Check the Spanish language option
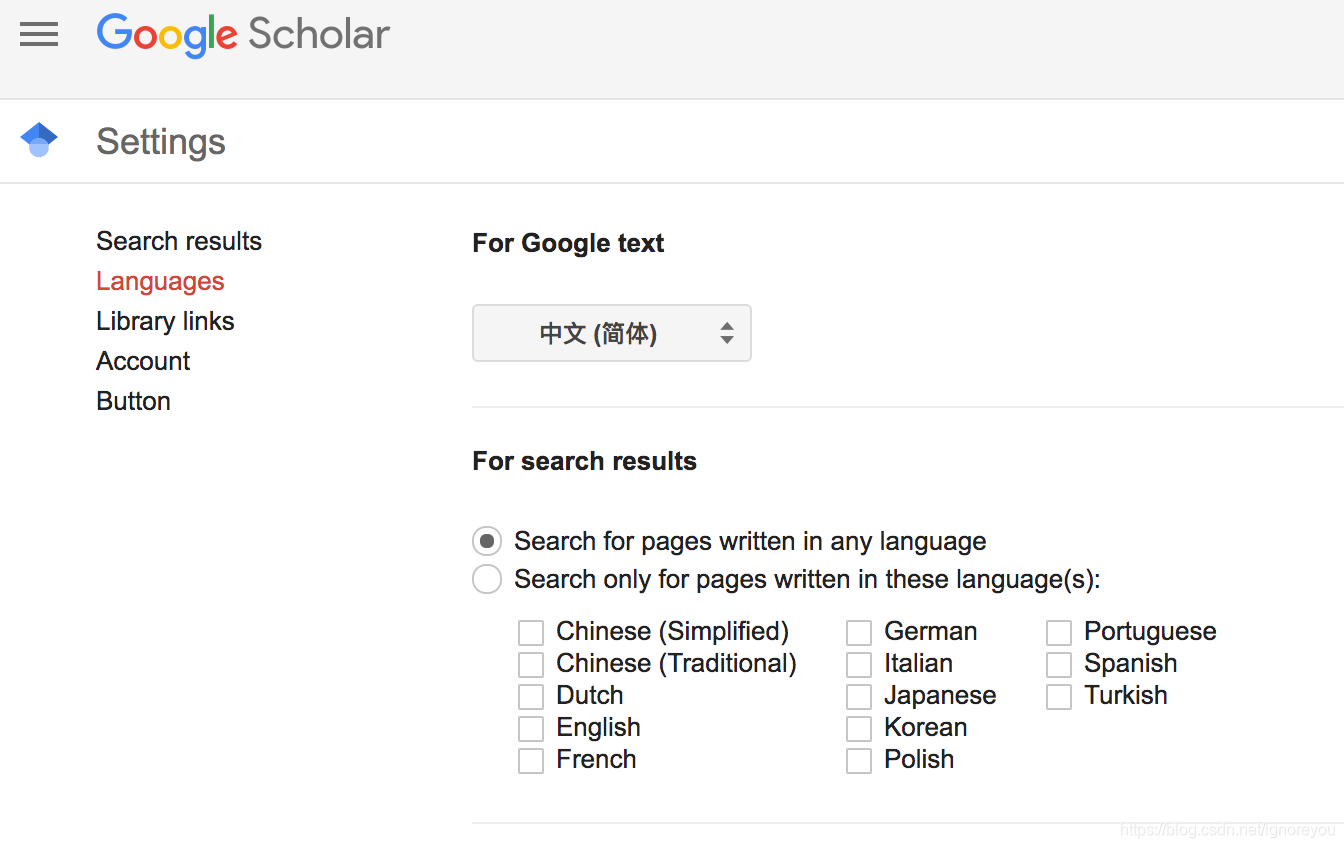 1058,663
